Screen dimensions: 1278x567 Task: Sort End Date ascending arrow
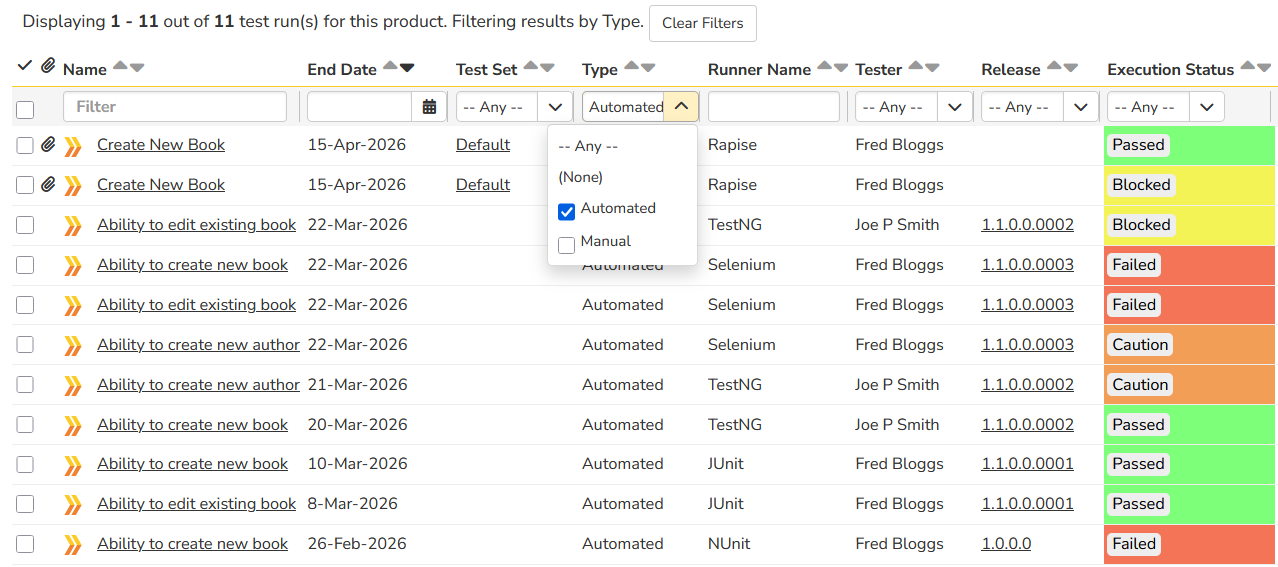390,67
